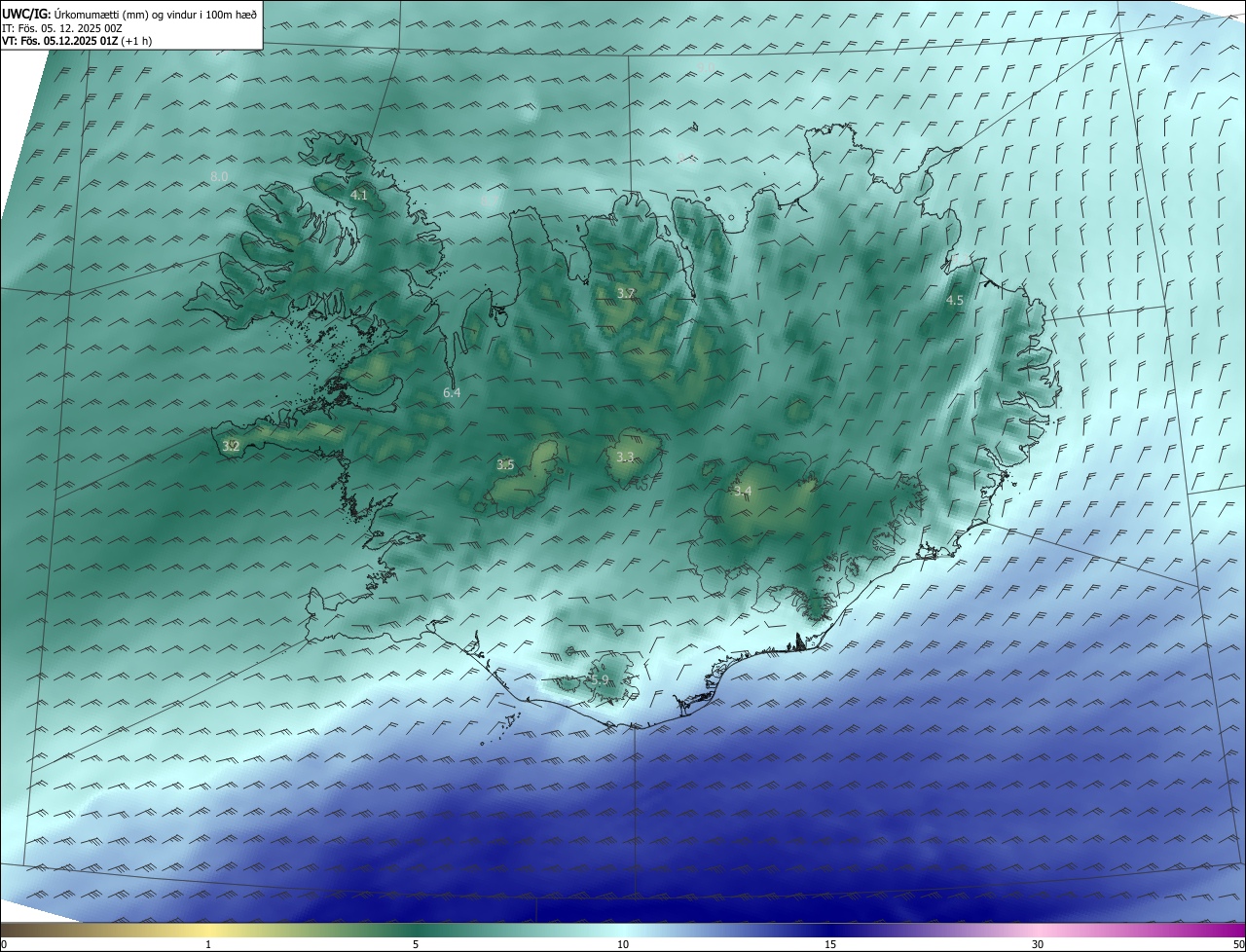Click the 1 tick label on the color scale
The width and height of the screenshot is (1246, 952).
pyautogui.click(x=208, y=944)
